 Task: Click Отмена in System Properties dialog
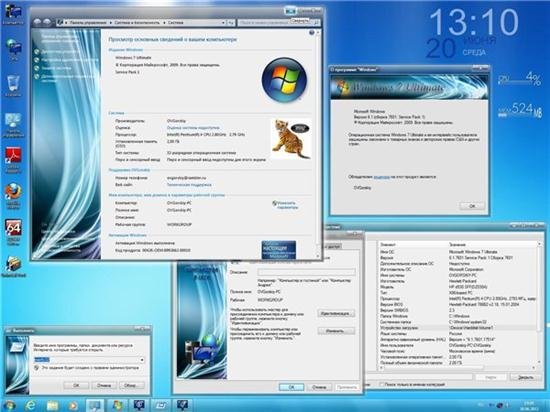(x=319, y=387)
